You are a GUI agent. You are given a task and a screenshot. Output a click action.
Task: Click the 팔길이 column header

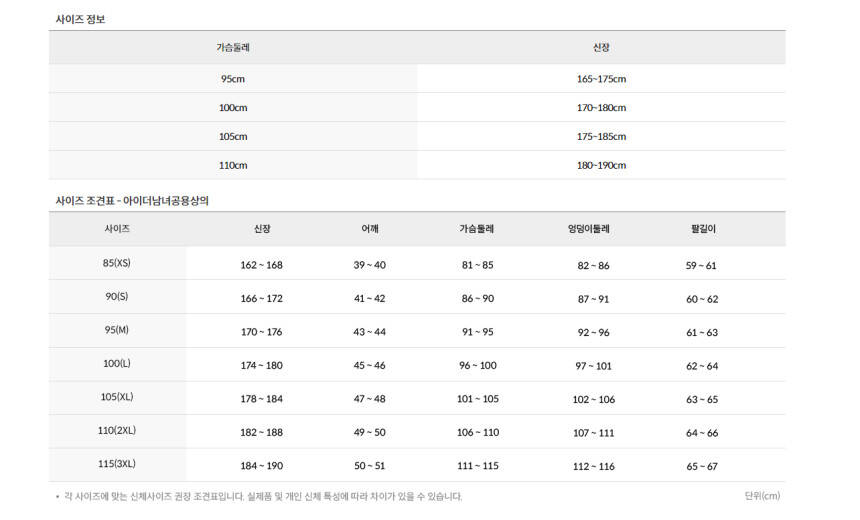point(703,229)
